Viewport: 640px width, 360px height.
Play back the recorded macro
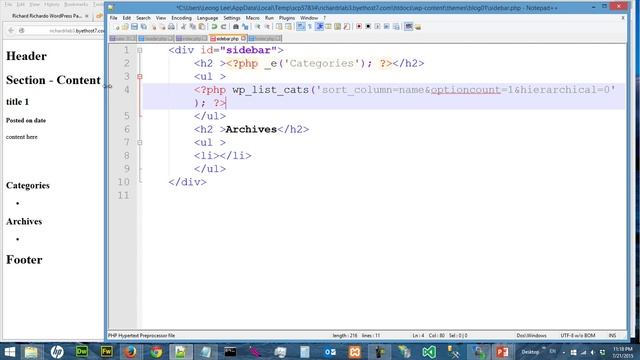click(x=377, y=27)
